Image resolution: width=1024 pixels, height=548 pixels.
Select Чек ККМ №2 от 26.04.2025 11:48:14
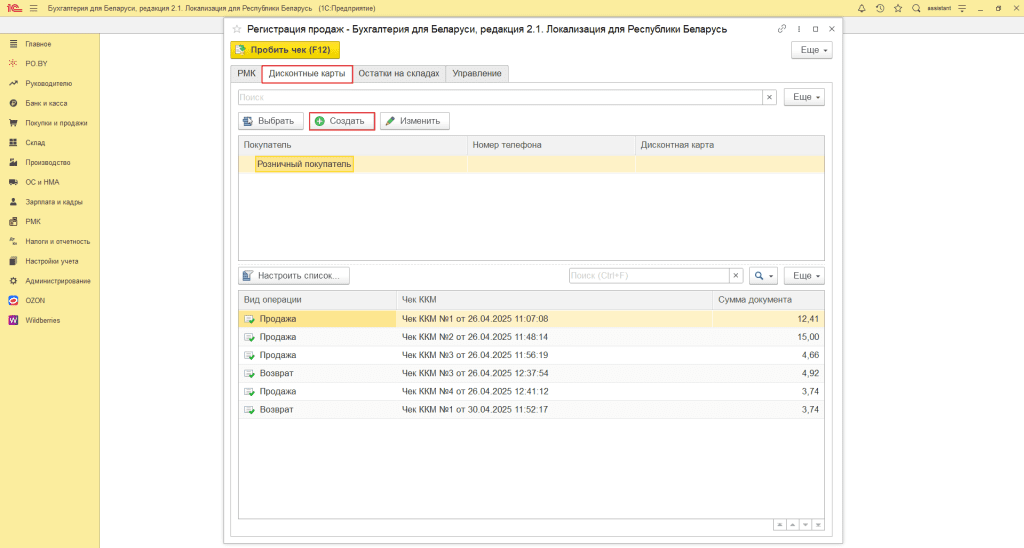point(531,337)
